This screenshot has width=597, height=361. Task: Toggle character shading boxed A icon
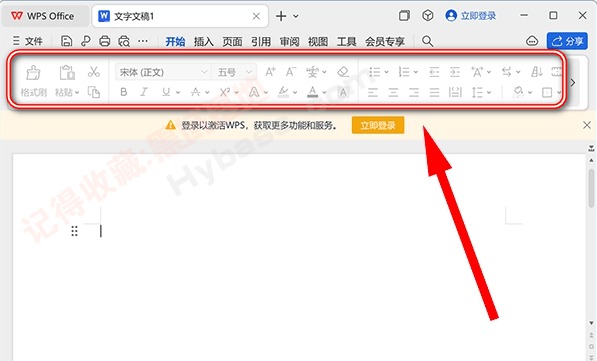tap(343, 92)
